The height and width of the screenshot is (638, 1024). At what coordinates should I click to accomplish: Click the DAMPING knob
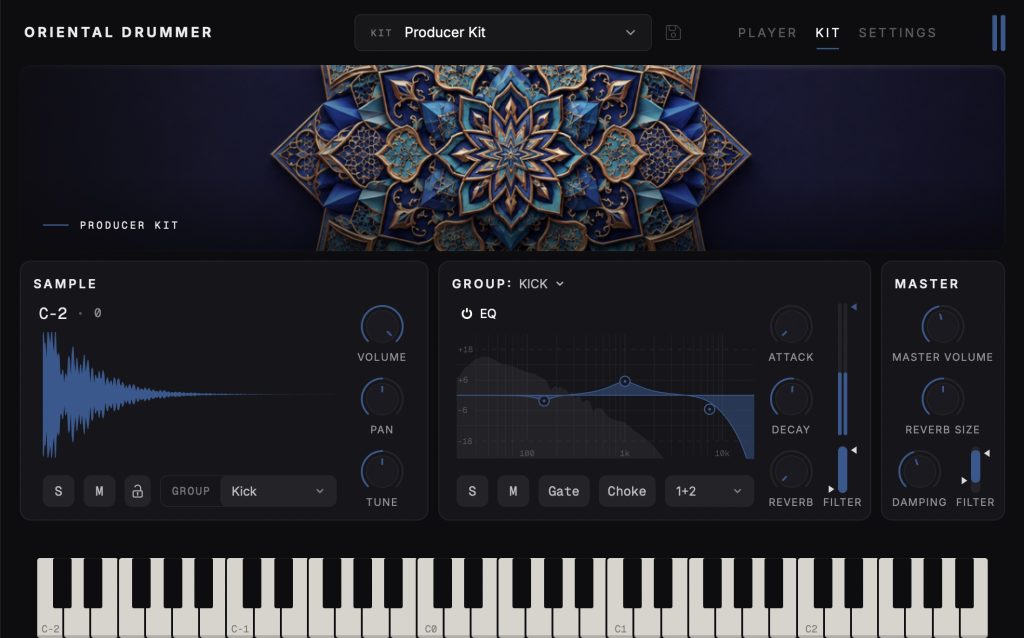coord(919,470)
